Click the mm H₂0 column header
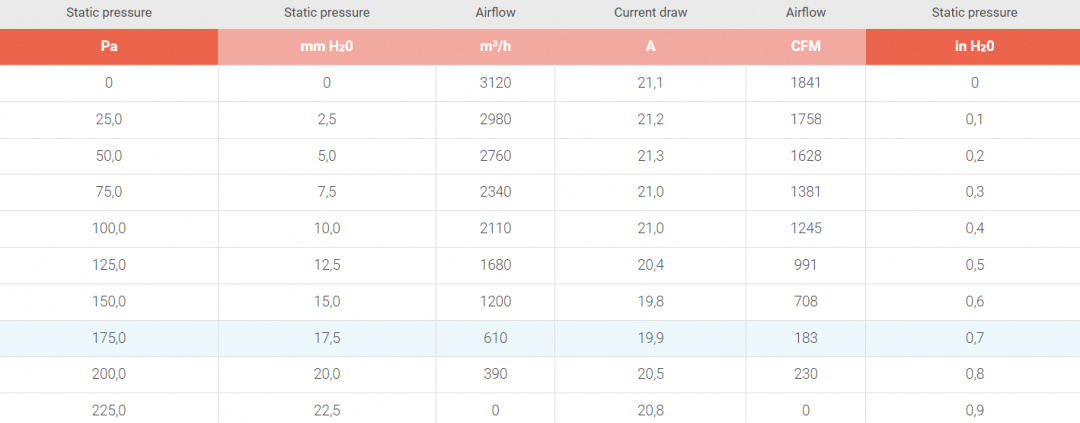Image resolution: width=1080 pixels, height=423 pixels. [x=326, y=47]
